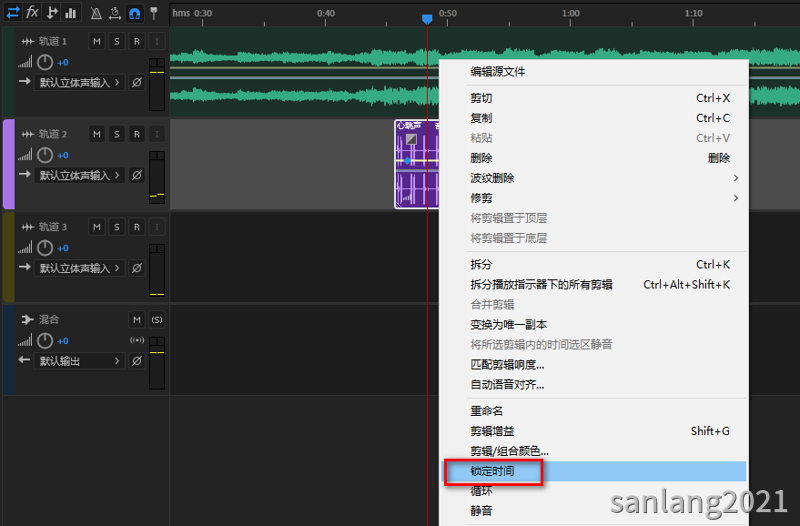Open 默认输出 dropdown on 混合 track
This screenshot has height=526, width=800.
[81, 361]
